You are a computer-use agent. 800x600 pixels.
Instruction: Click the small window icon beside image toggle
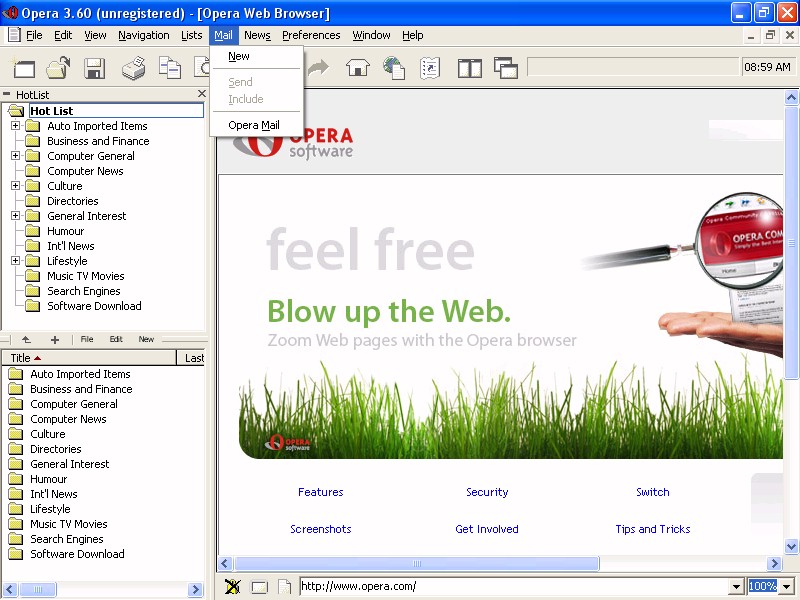tap(259, 587)
